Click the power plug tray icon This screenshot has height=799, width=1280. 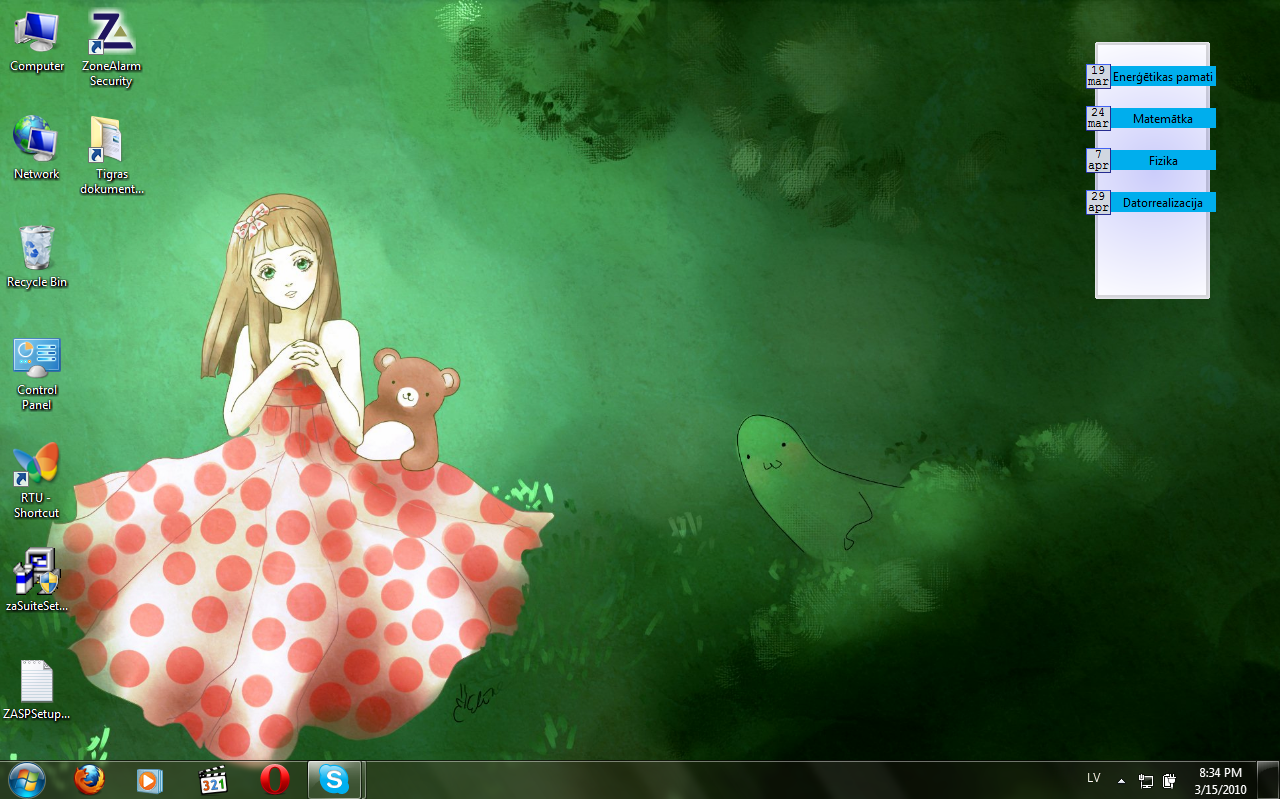tap(1168, 780)
